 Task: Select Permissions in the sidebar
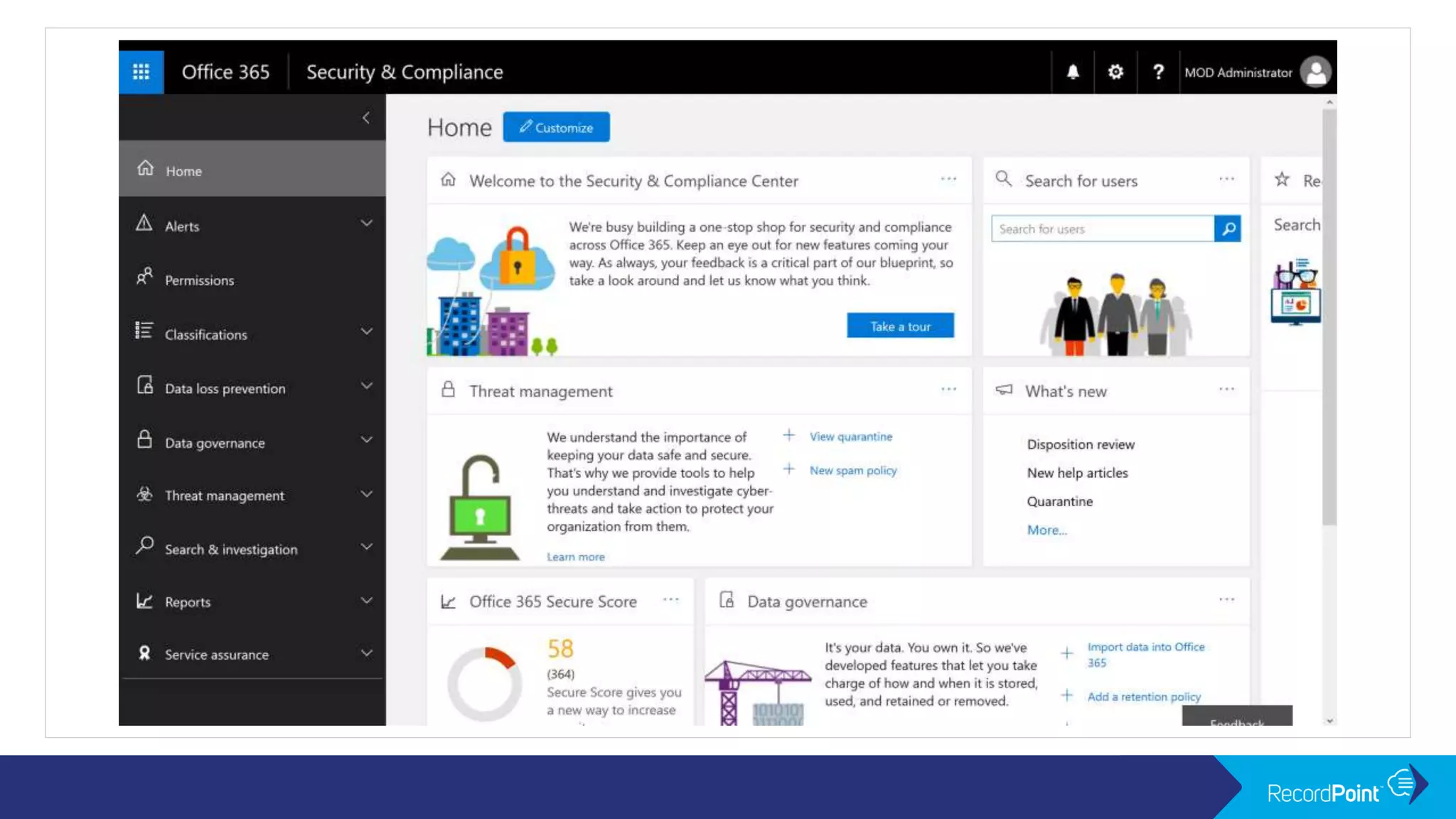click(x=199, y=280)
